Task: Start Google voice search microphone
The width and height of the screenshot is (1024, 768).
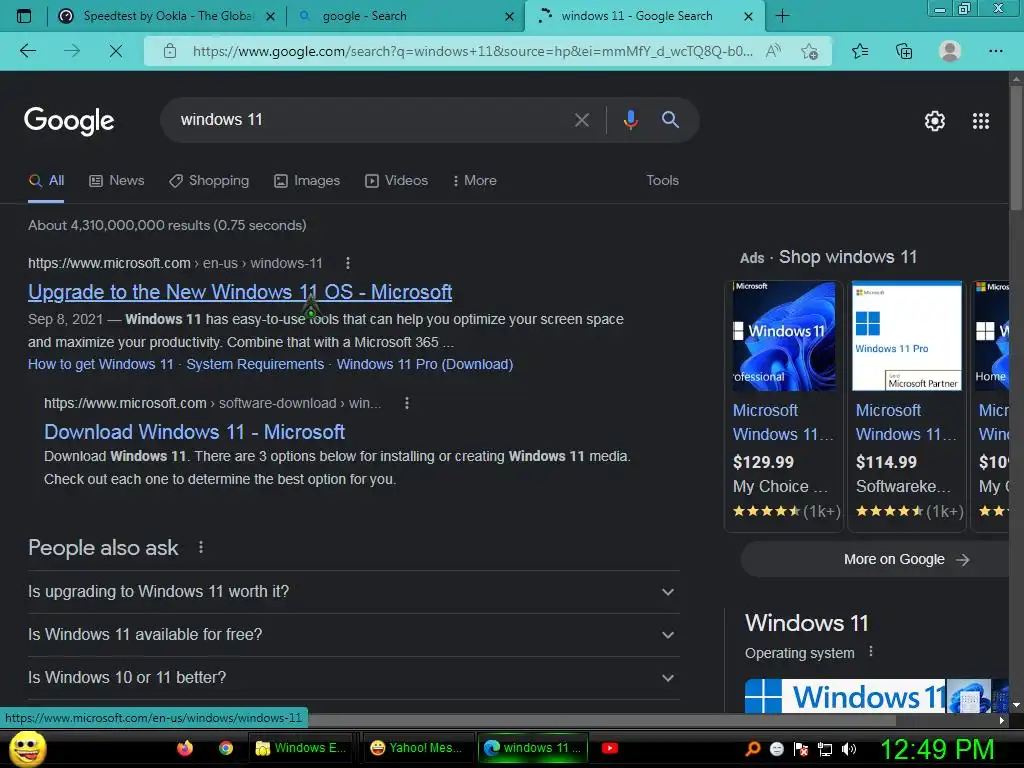Action: (630, 120)
